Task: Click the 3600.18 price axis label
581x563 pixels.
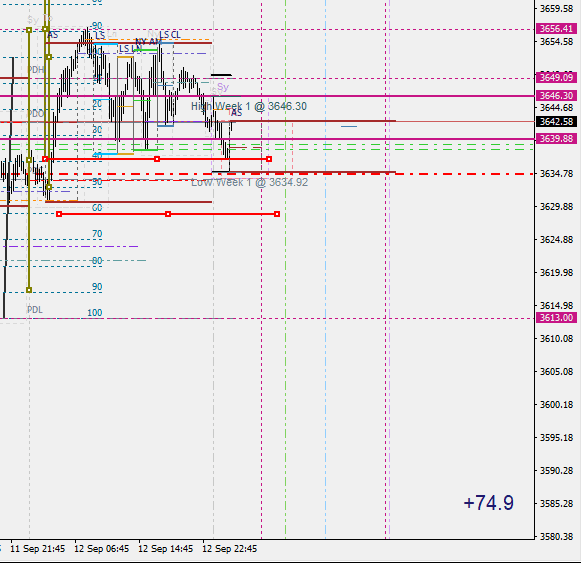Action: click(557, 404)
